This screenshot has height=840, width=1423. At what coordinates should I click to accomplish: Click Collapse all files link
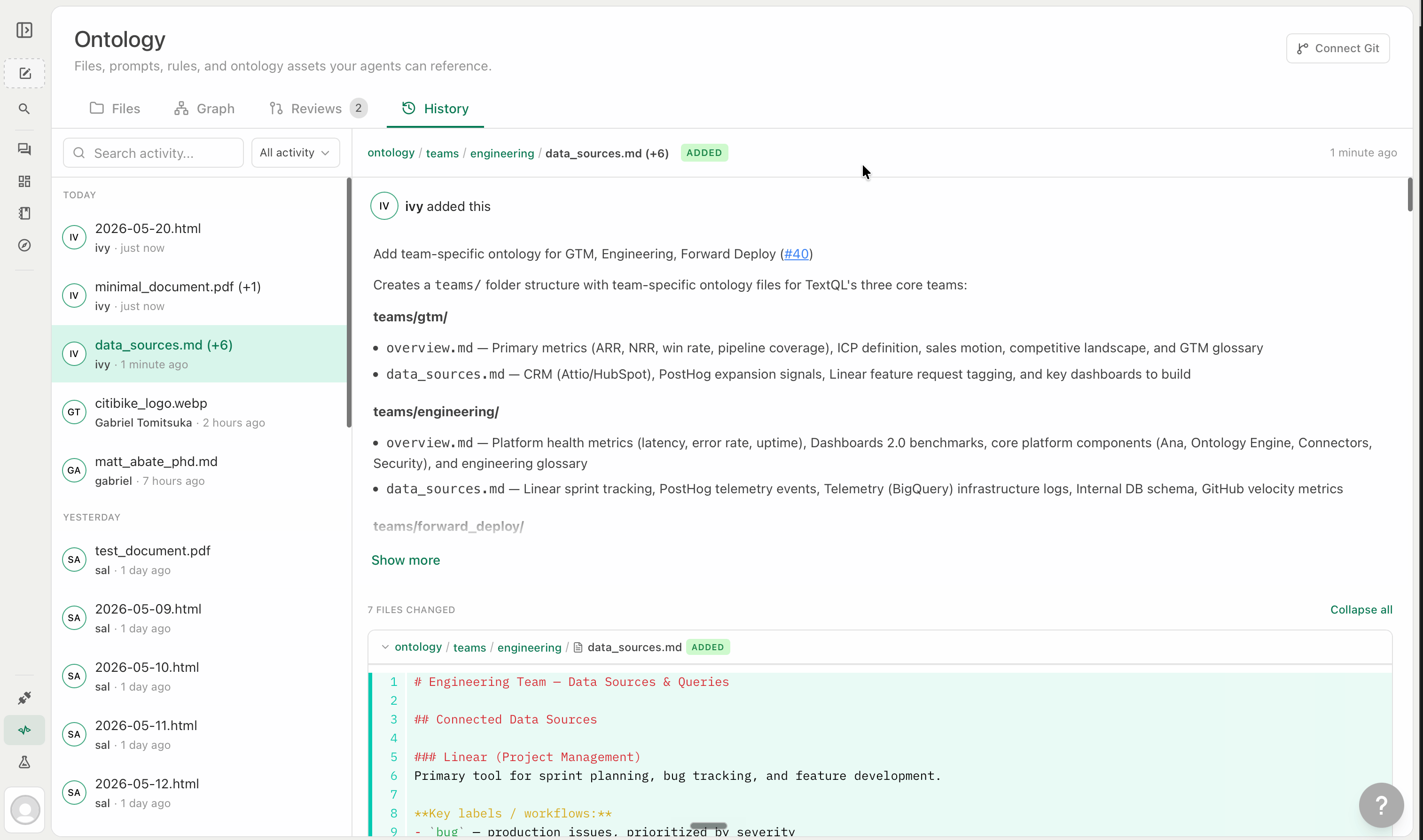pos(1361,610)
